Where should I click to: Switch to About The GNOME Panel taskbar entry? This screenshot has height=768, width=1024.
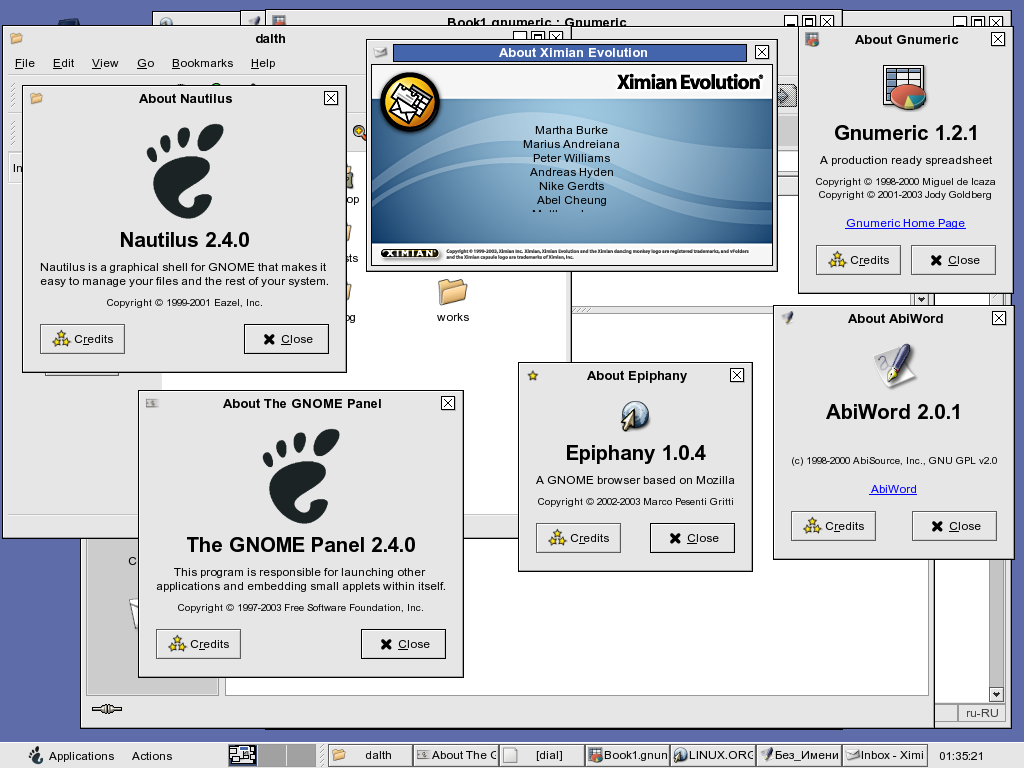(x=456, y=755)
